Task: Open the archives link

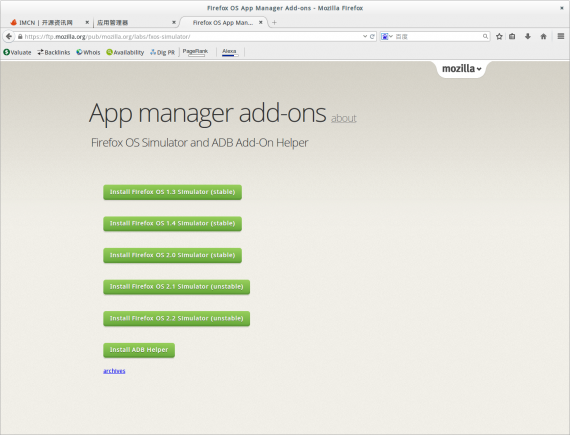Action: pyautogui.click(x=114, y=371)
